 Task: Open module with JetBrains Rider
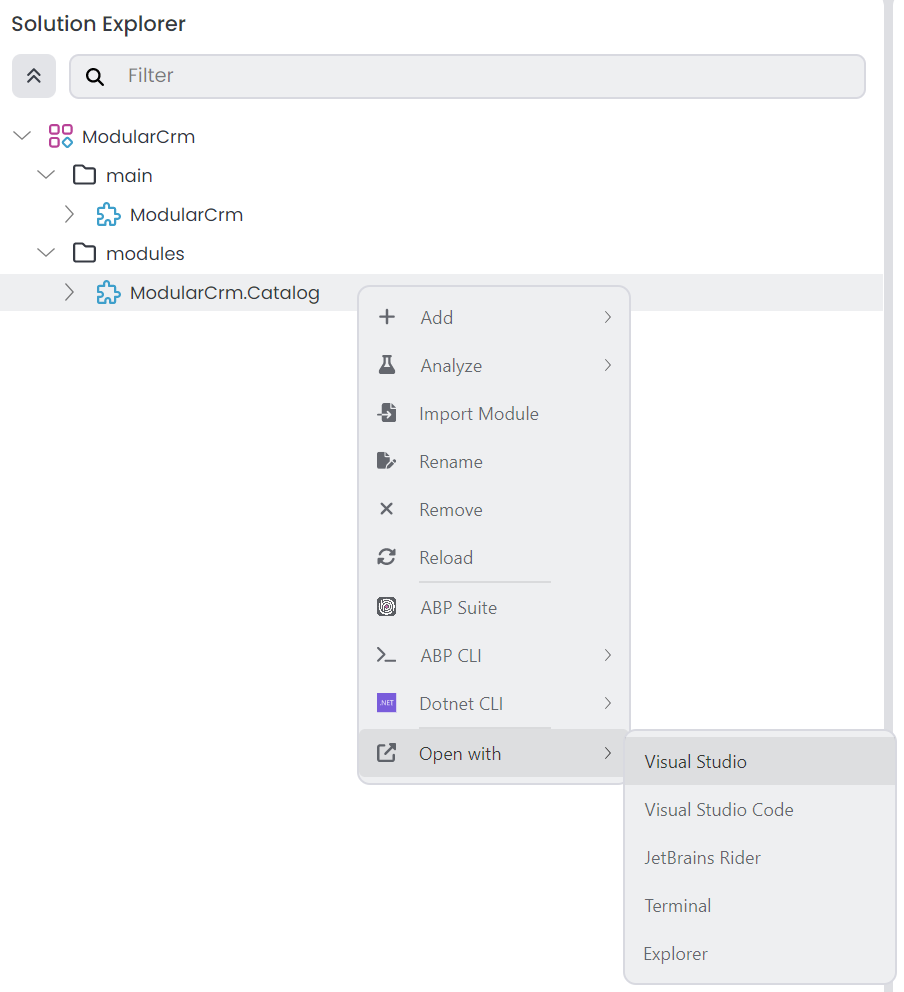tap(702, 857)
